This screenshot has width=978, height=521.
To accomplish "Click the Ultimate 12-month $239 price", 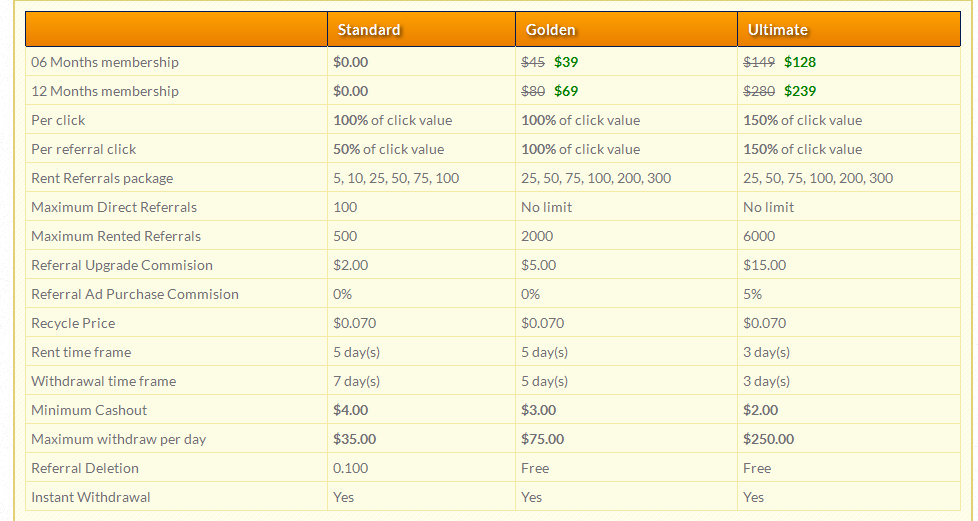I will point(800,91).
